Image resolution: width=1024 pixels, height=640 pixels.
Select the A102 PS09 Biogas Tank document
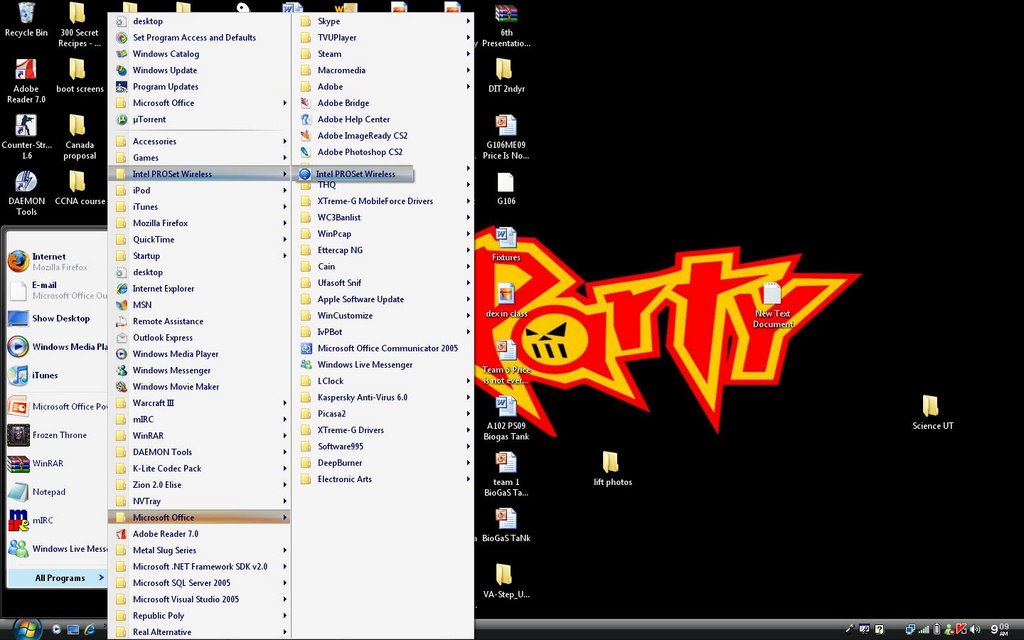tap(506, 417)
